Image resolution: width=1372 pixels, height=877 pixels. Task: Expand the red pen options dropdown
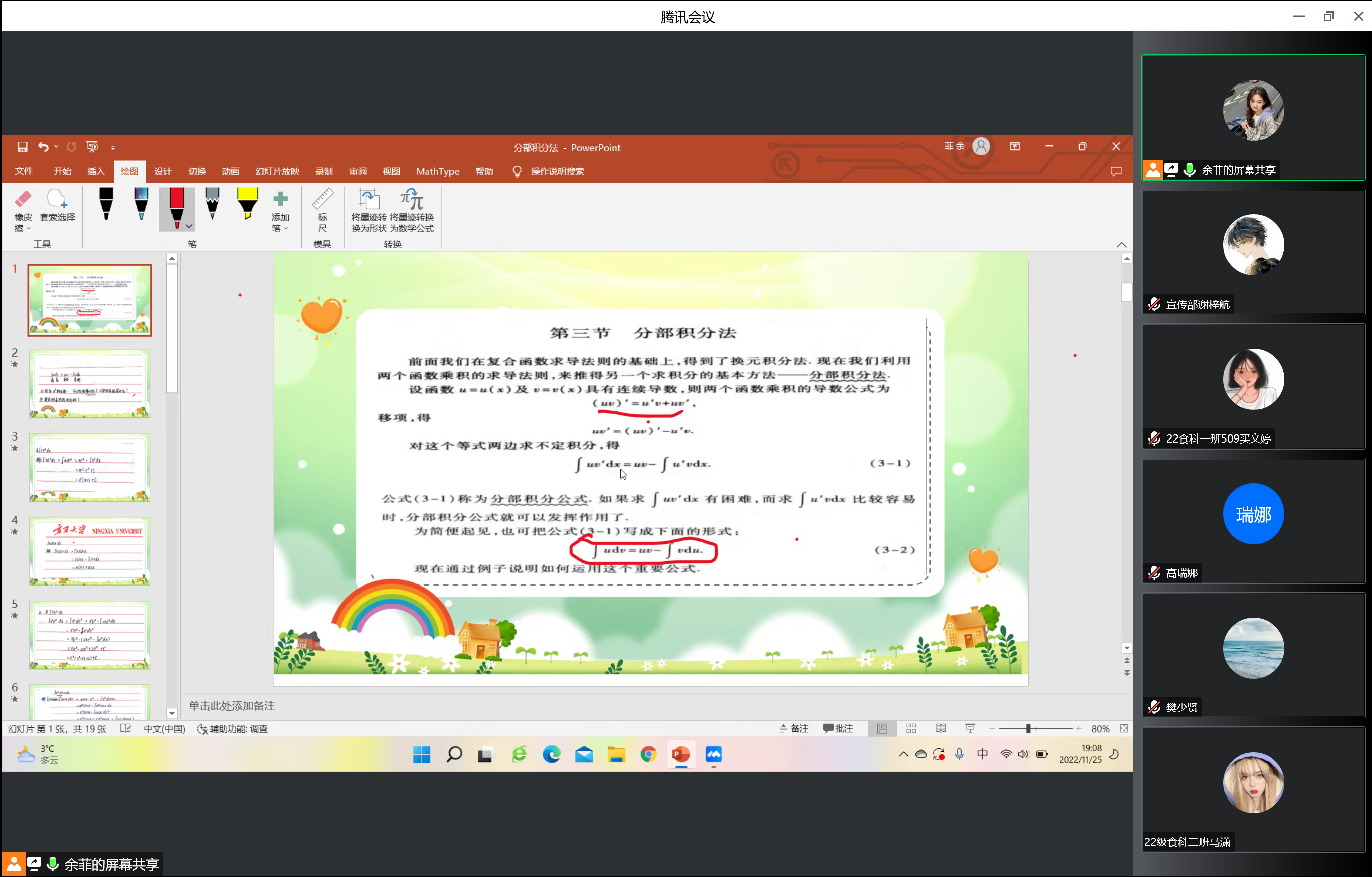(x=189, y=226)
